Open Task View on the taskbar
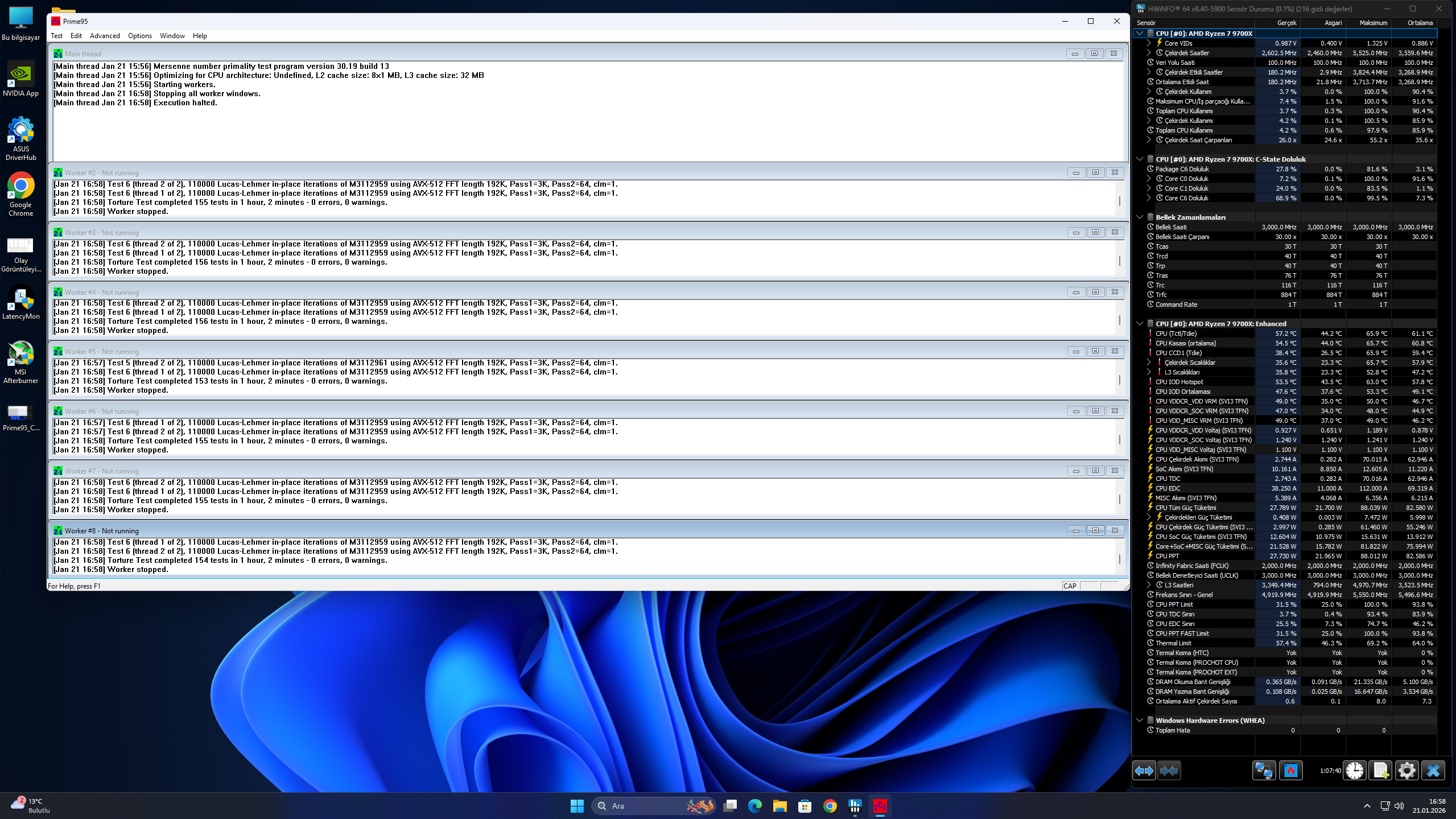 tap(730, 805)
